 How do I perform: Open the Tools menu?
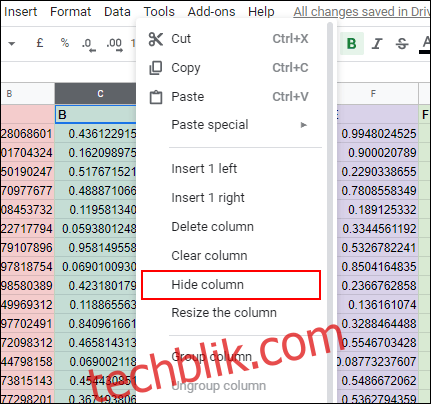pyautogui.click(x=159, y=12)
